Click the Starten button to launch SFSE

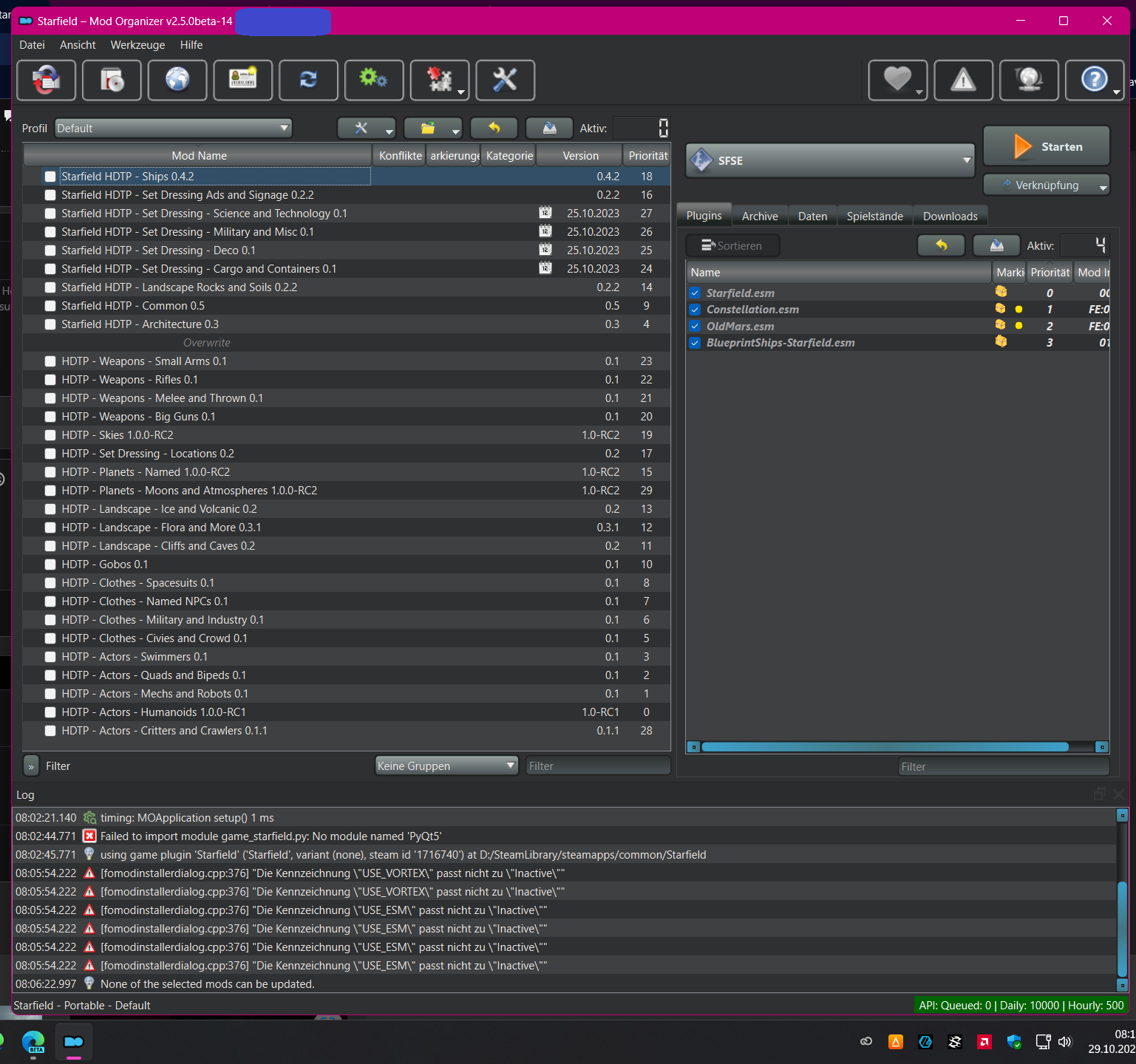pyautogui.click(x=1046, y=146)
